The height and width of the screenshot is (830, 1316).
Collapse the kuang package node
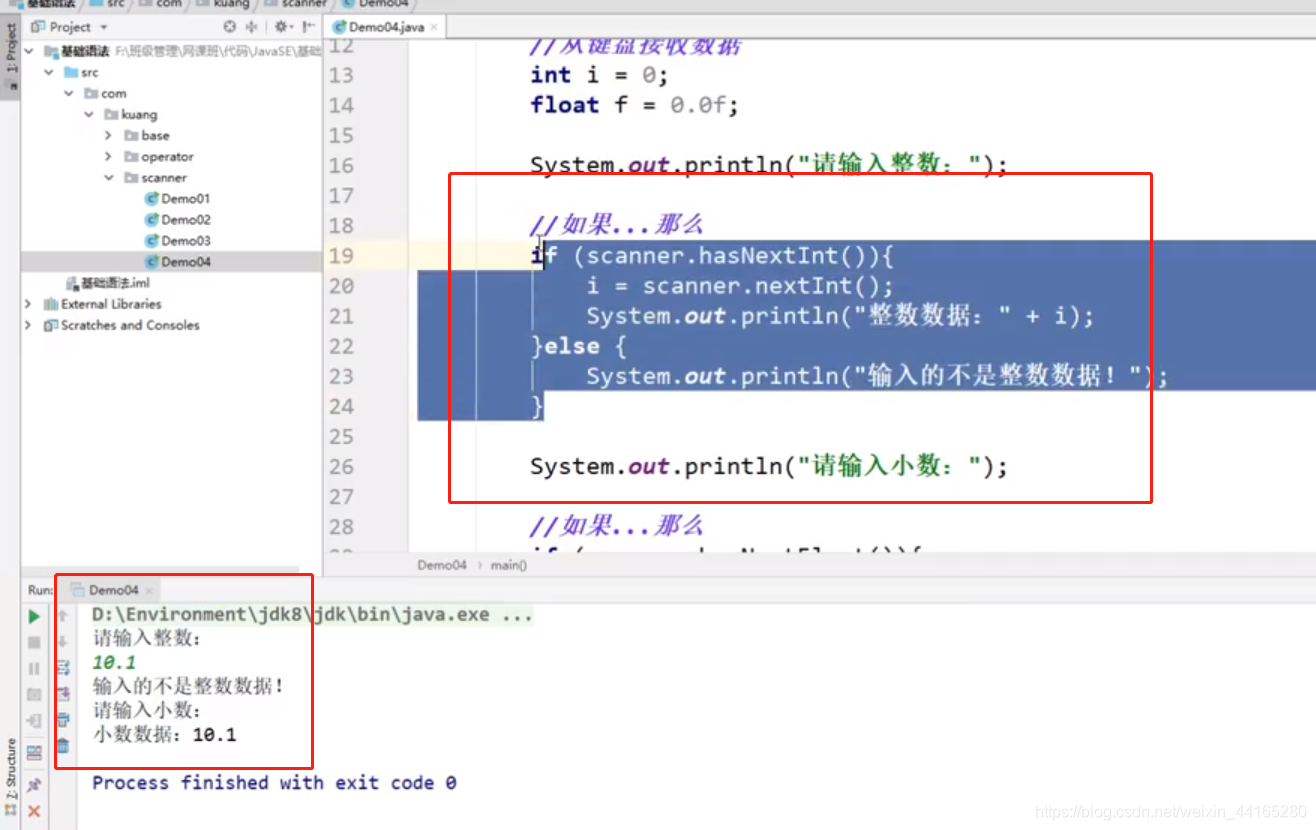(x=89, y=114)
